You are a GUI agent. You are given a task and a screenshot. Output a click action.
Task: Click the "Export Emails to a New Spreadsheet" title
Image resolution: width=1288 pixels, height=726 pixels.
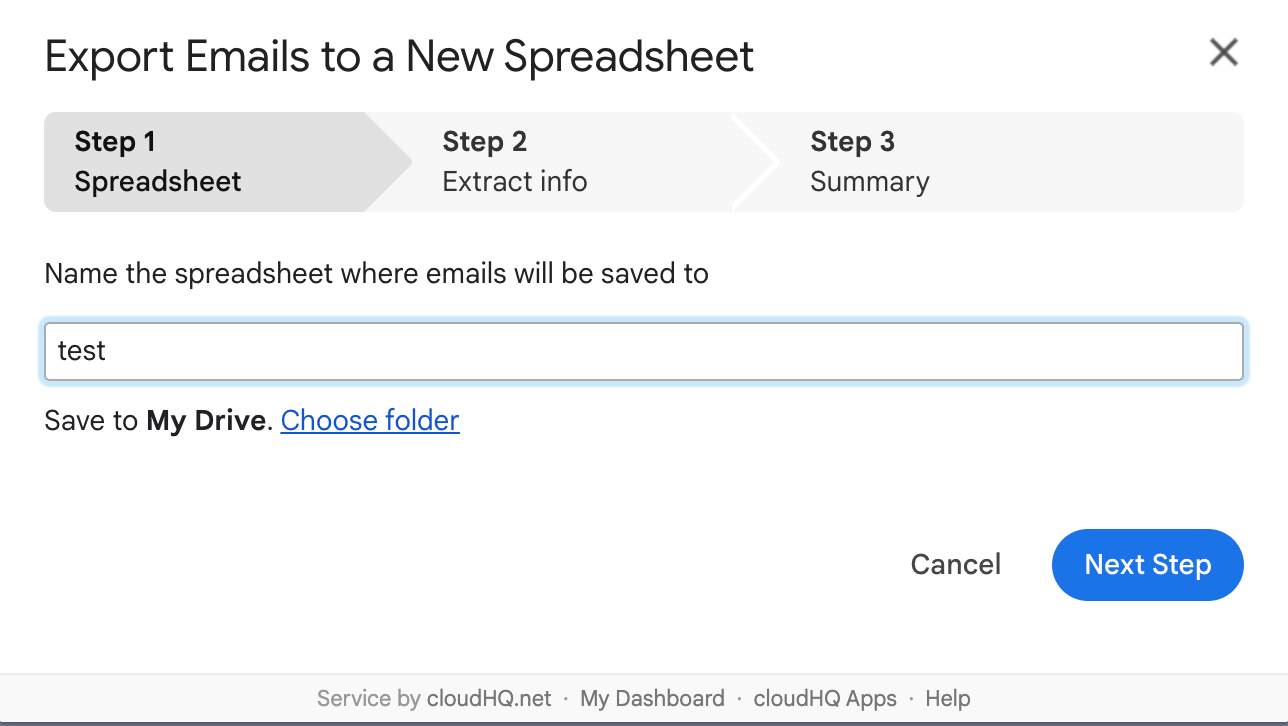(399, 56)
